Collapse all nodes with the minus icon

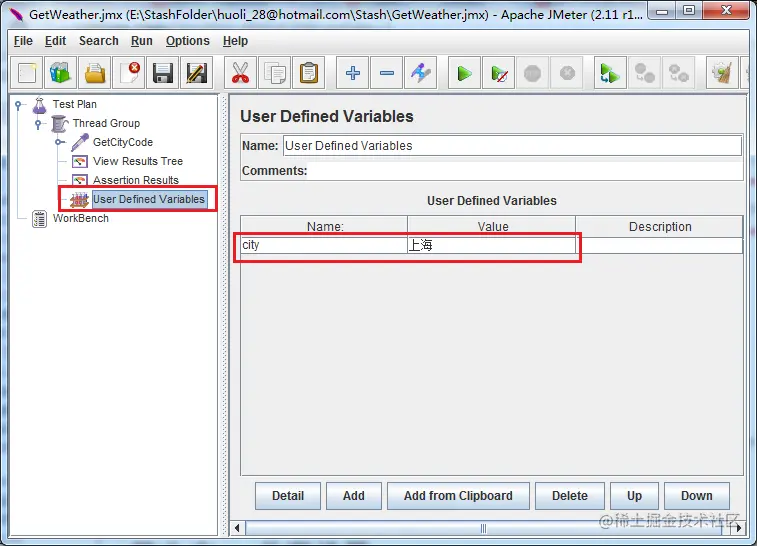coord(387,73)
